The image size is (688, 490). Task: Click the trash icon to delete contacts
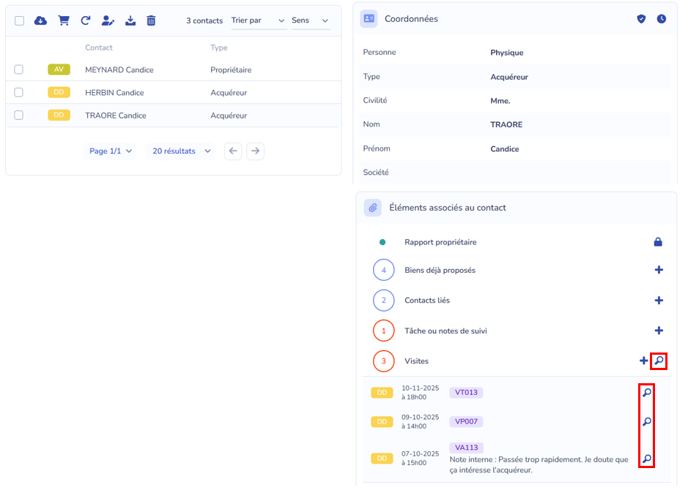(x=151, y=20)
